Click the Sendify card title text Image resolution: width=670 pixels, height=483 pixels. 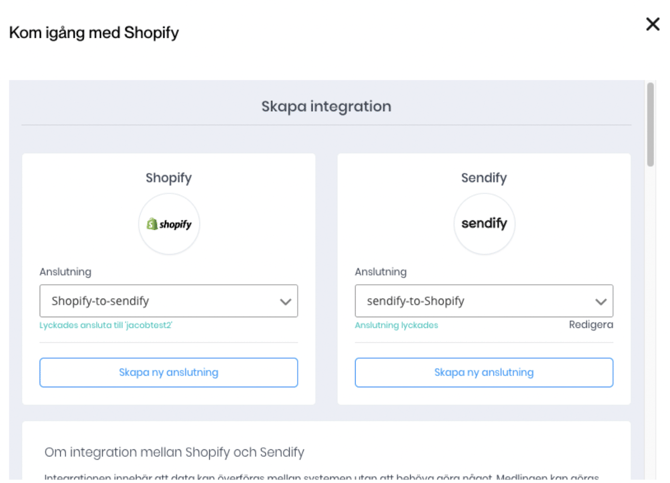click(484, 178)
